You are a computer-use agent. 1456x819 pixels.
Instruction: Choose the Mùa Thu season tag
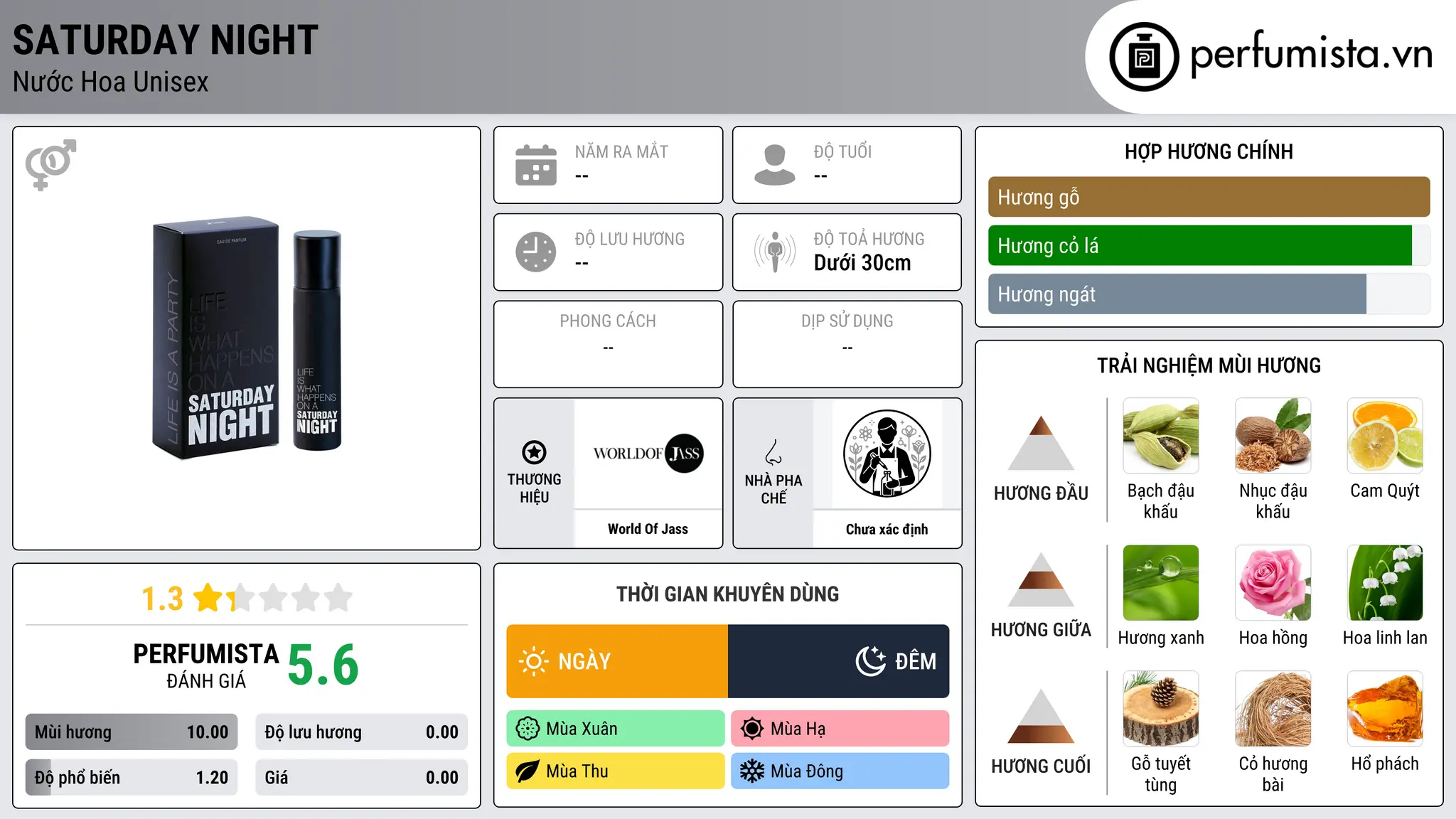(616, 771)
